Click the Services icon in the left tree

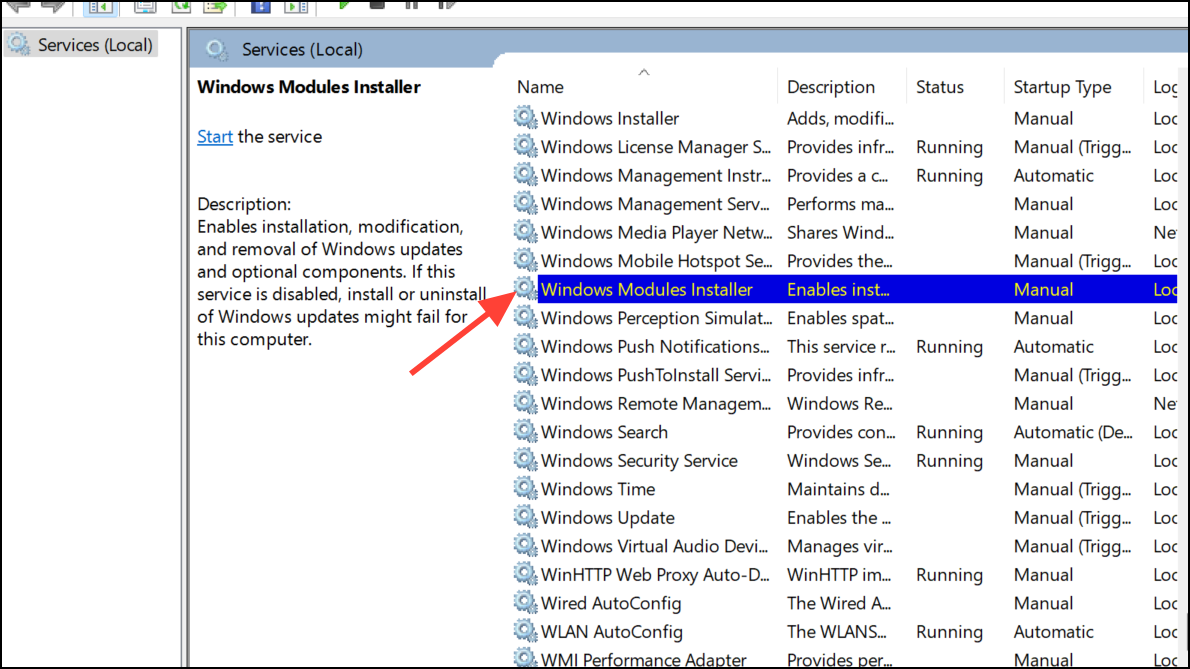[x=18, y=44]
